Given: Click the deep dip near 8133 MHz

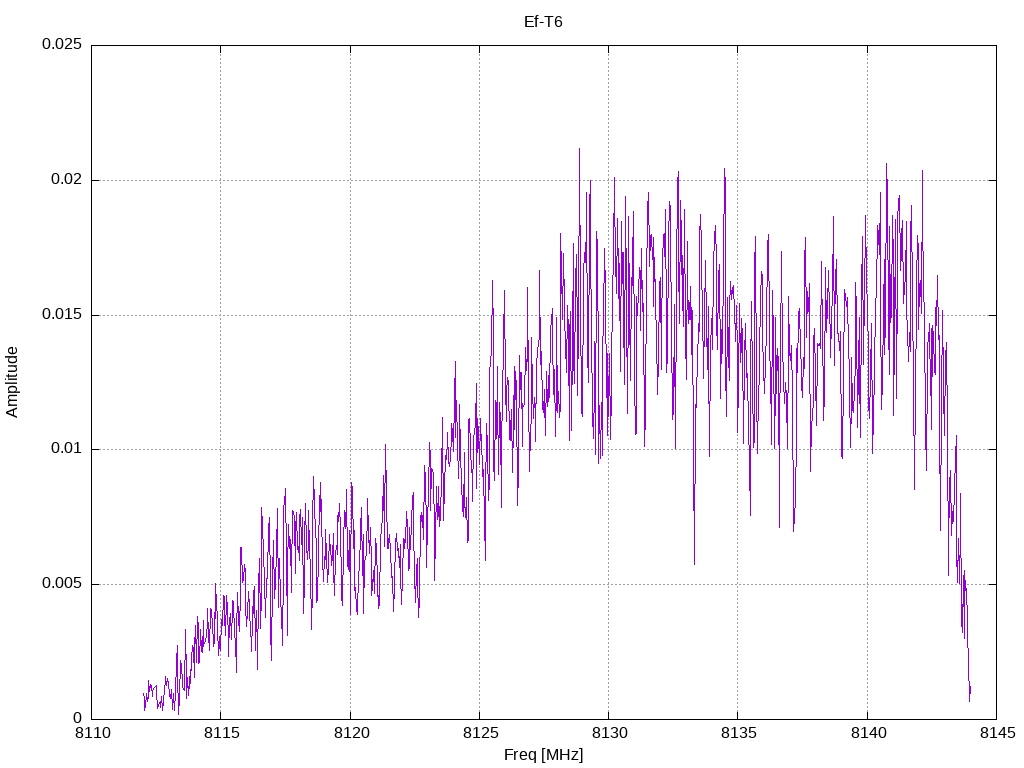Looking at the screenshot, I should click(694, 562).
